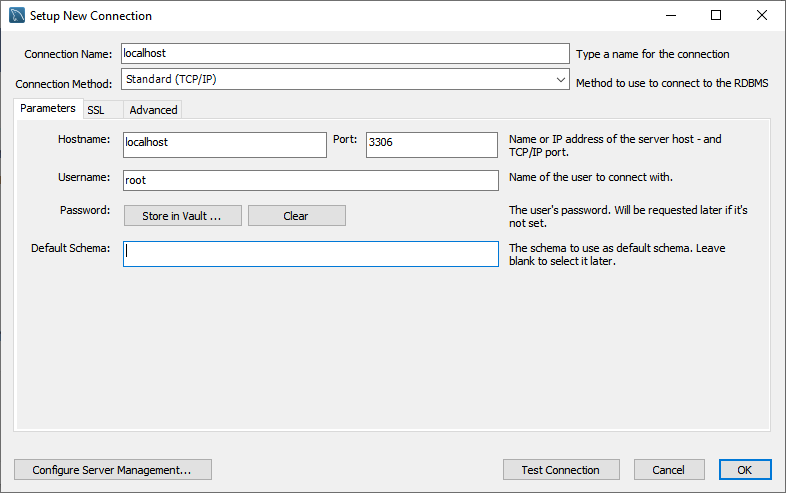Switch to the Parameters tab
The height and width of the screenshot is (493, 786).
click(x=47, y=109)
